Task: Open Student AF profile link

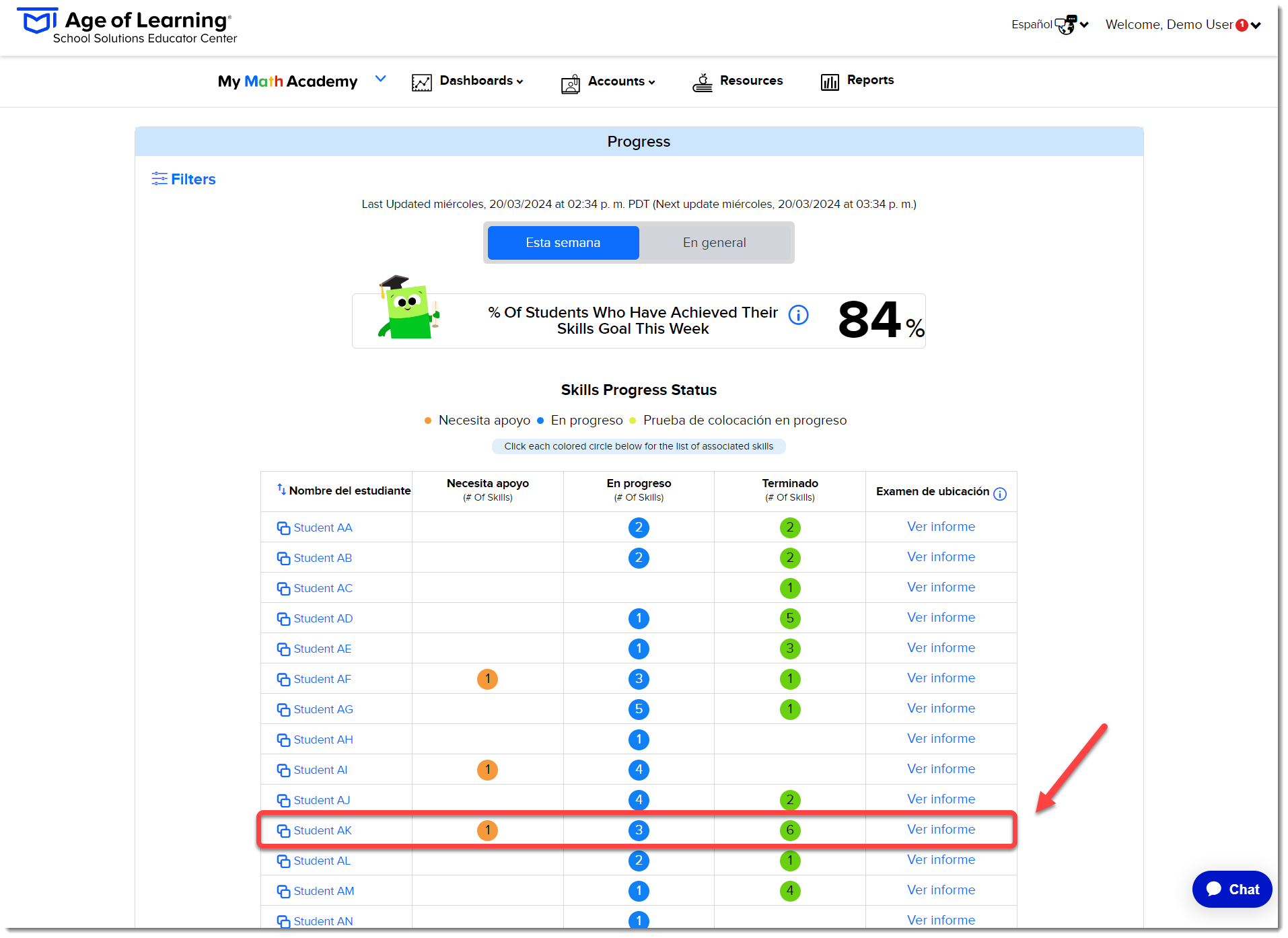Action: pos(322,680)
